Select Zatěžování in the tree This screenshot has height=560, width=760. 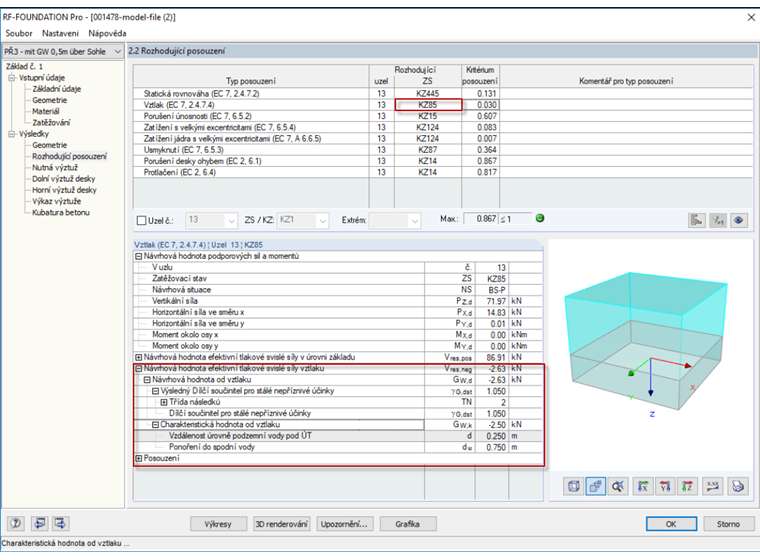(x=51, y=122)
